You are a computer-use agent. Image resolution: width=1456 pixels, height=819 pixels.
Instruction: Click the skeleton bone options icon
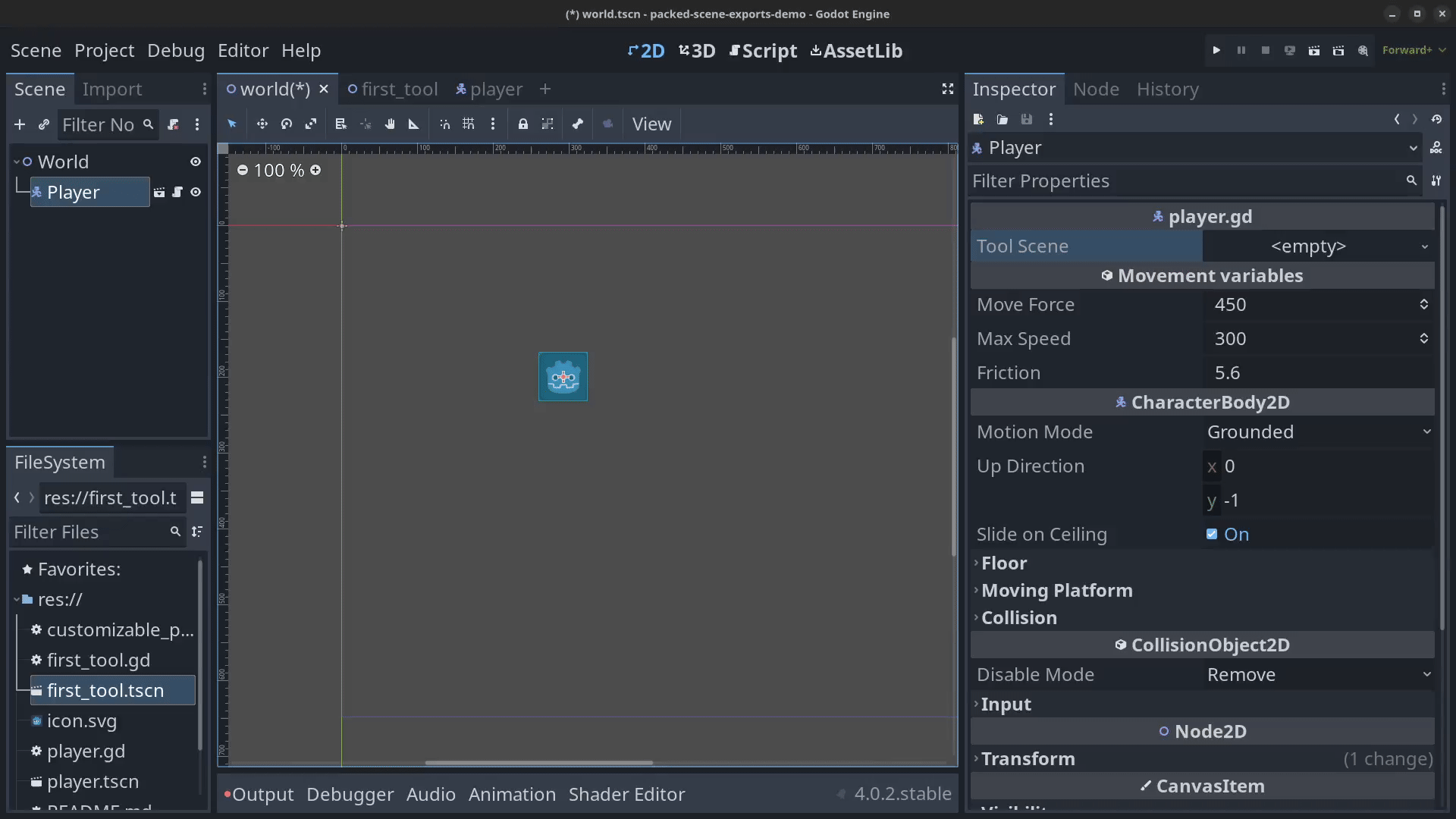point(578,124)
